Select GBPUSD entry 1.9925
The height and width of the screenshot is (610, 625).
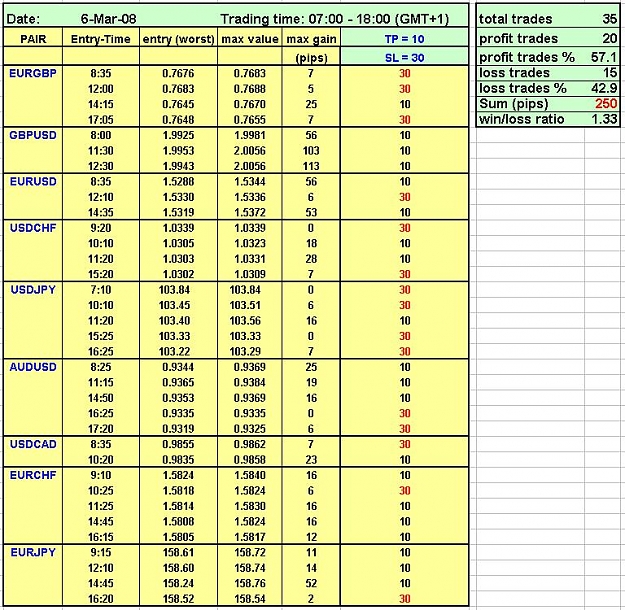click(x=178, y=135)
